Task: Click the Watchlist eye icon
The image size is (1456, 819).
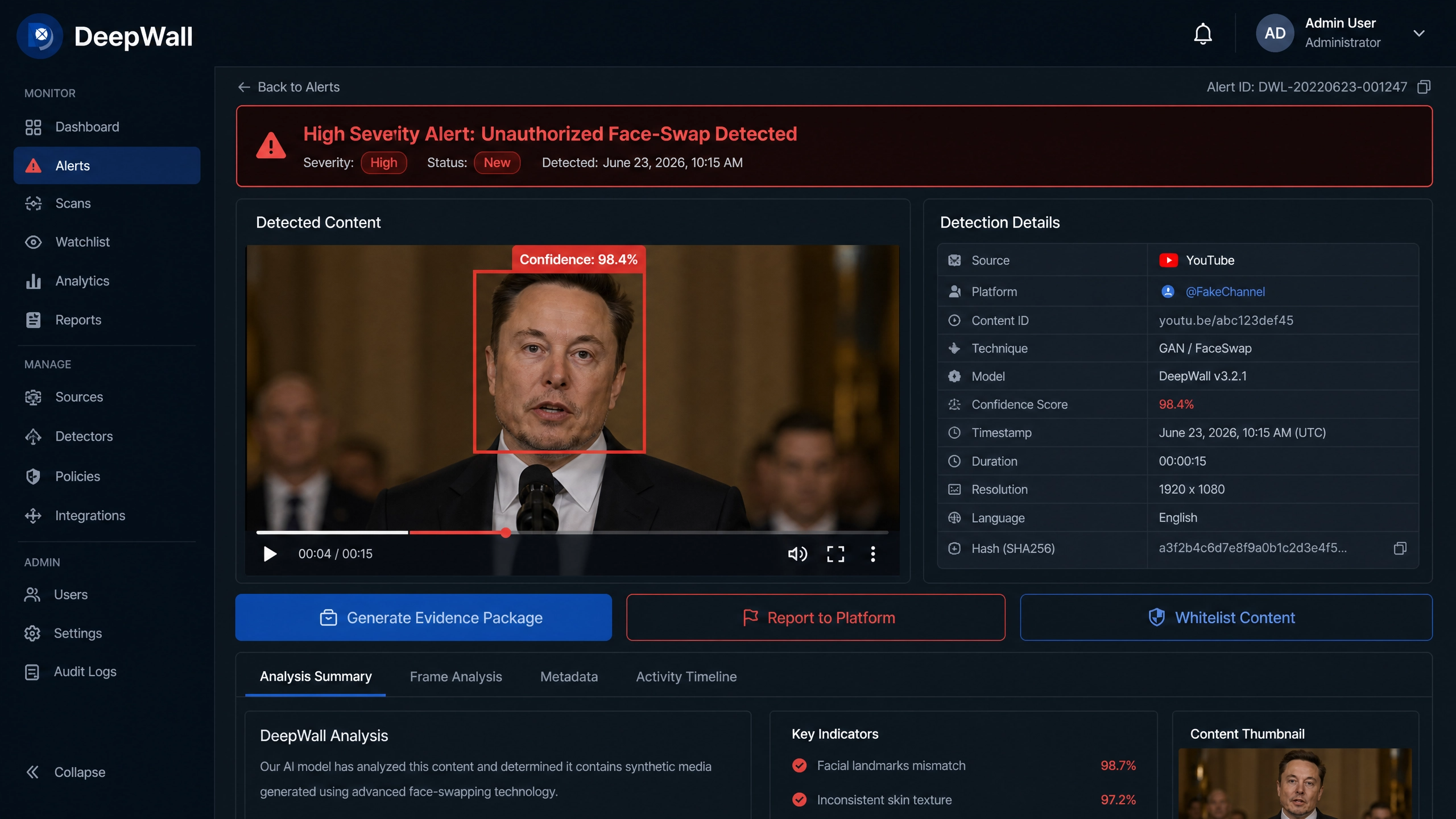Action: [33, 242]
